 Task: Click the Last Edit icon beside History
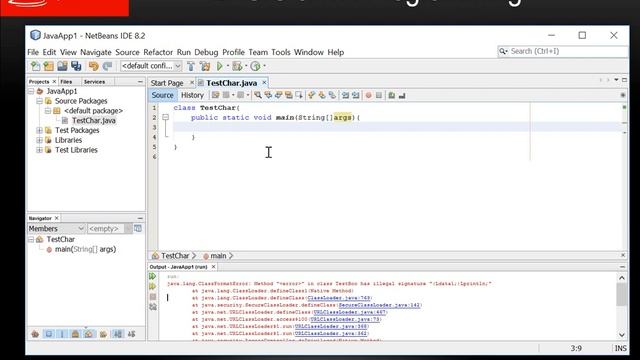point(216,95)
